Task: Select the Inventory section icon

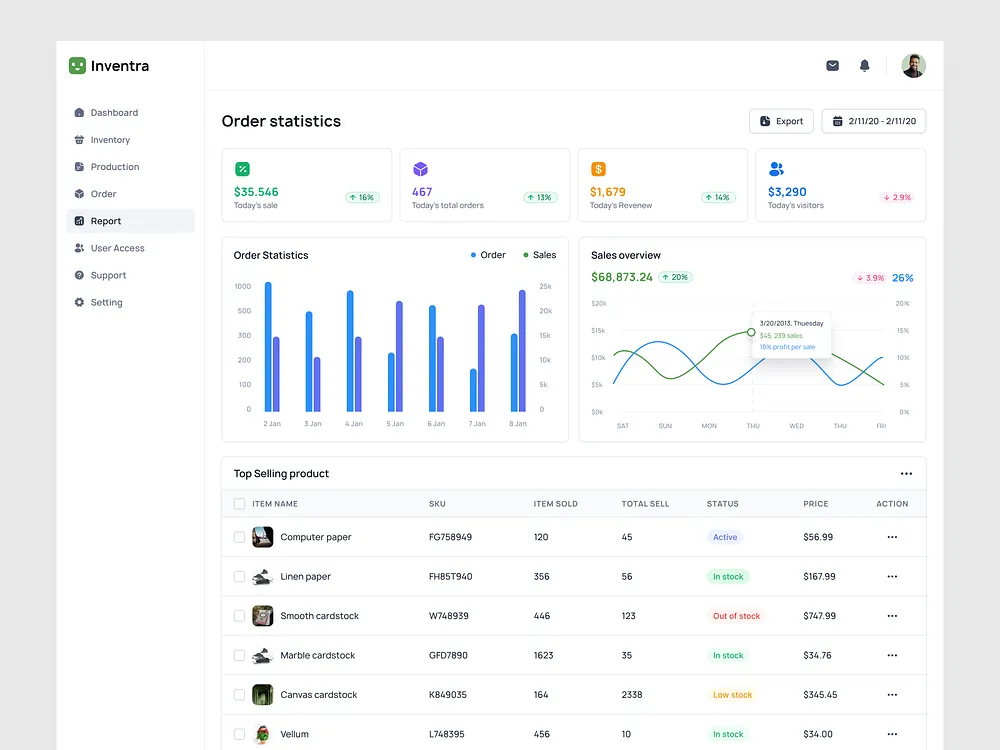Action: click(80, 139)
